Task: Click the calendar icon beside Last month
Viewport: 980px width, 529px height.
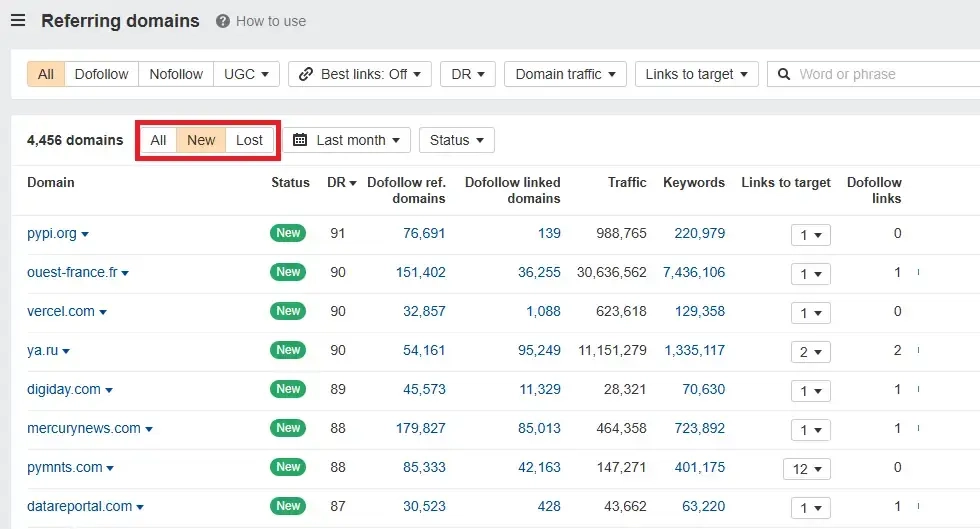Action: [x=300, y=140]
